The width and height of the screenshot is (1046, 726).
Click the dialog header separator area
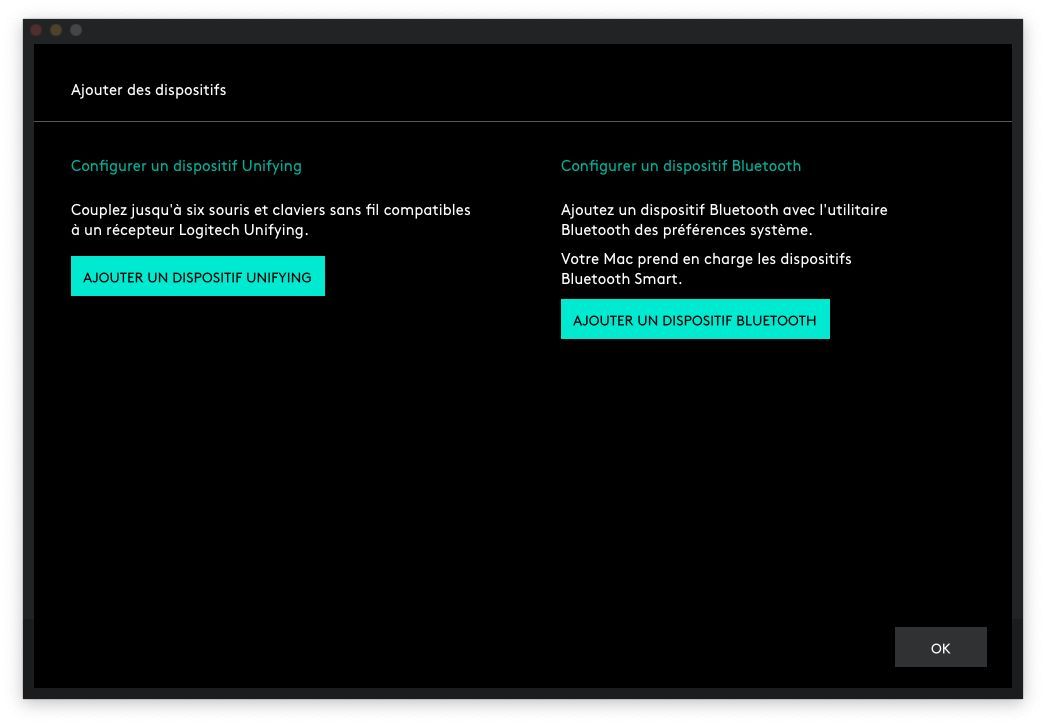tap(522, 122)
